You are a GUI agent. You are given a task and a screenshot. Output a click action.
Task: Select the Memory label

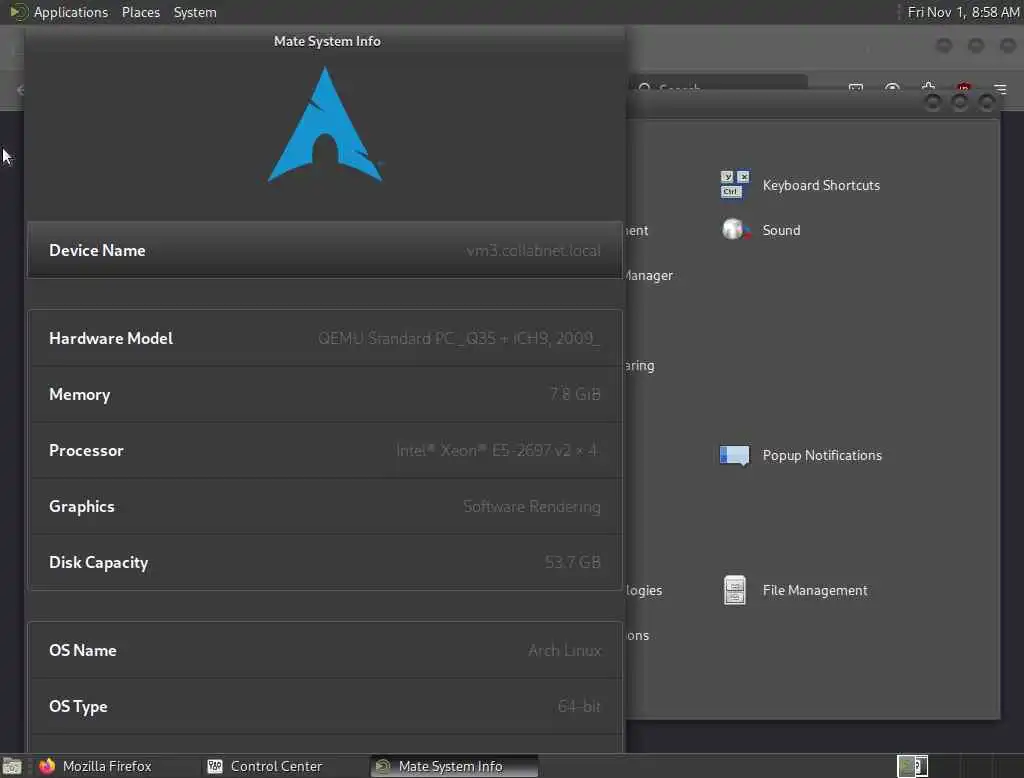pos(80,395)
